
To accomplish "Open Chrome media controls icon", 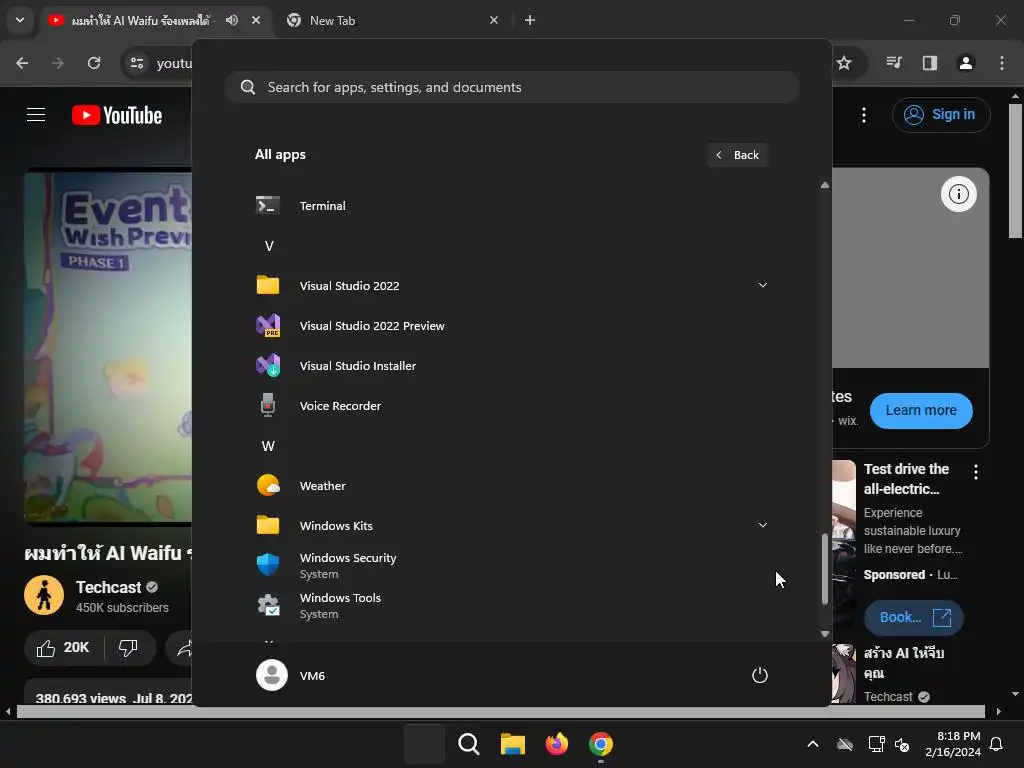I will [894, 63].
